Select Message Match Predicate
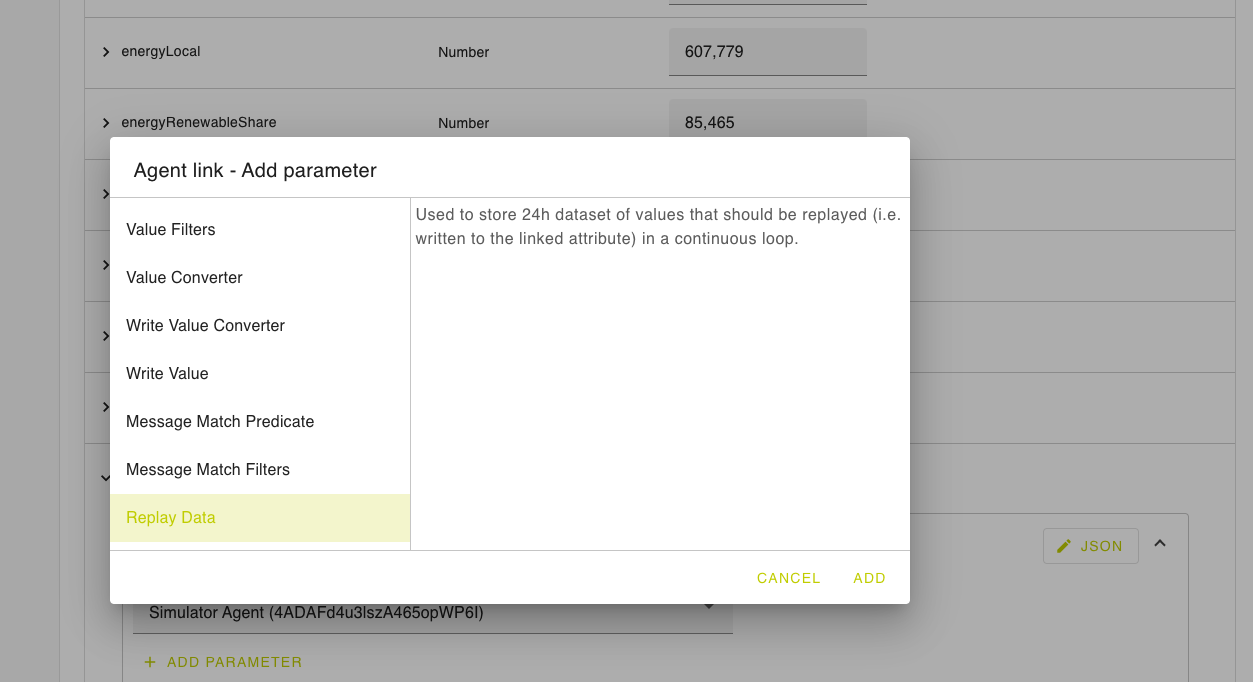Viewport: 1253px width, 682px height. tap(220, 422)
